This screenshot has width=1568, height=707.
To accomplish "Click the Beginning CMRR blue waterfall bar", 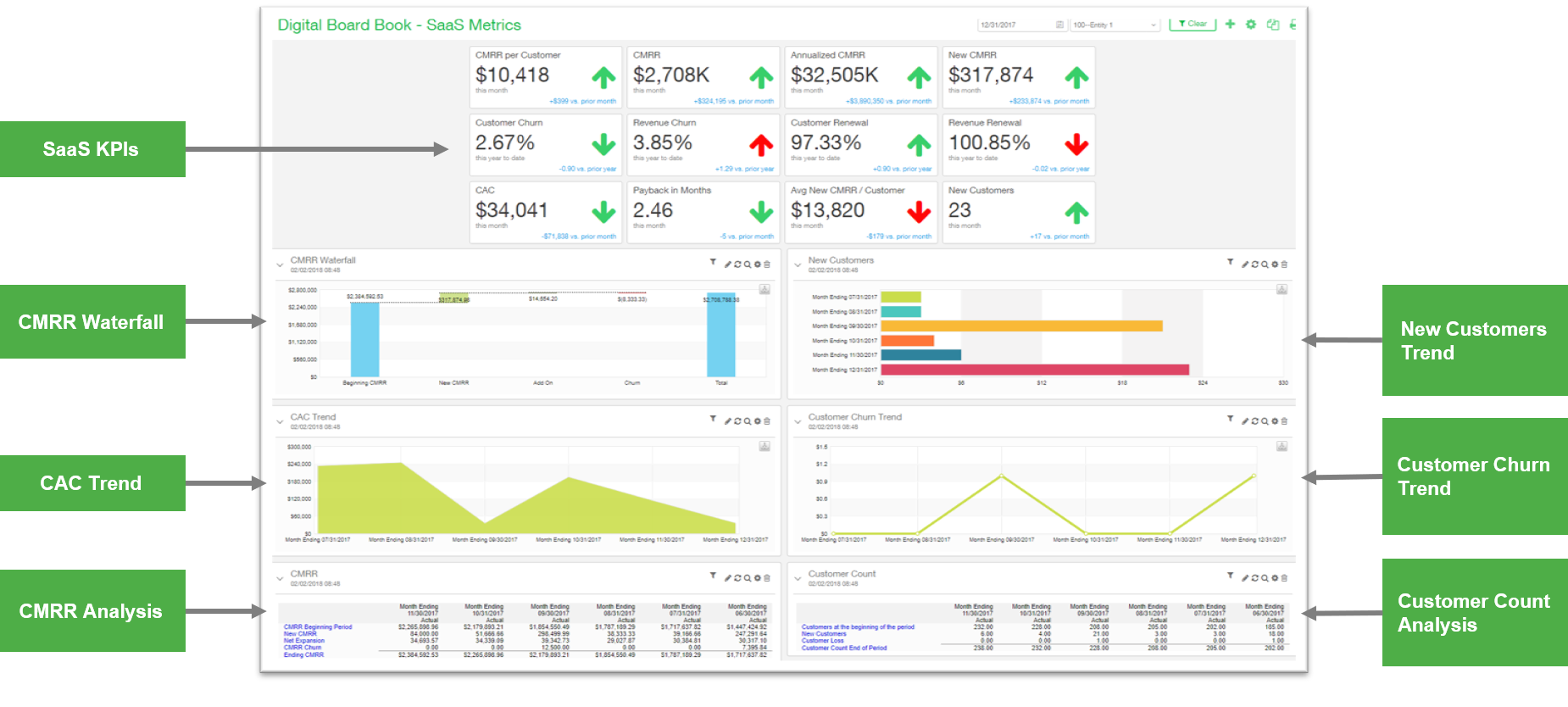I will (364, 339).
